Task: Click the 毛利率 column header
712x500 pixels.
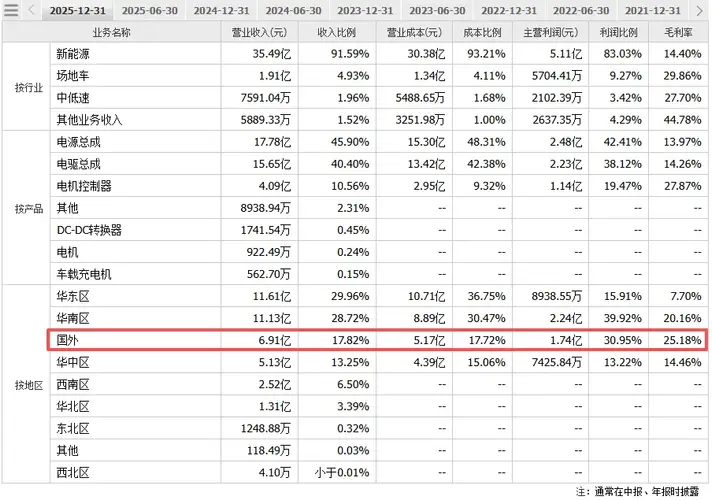Action: tap(679, 32)
